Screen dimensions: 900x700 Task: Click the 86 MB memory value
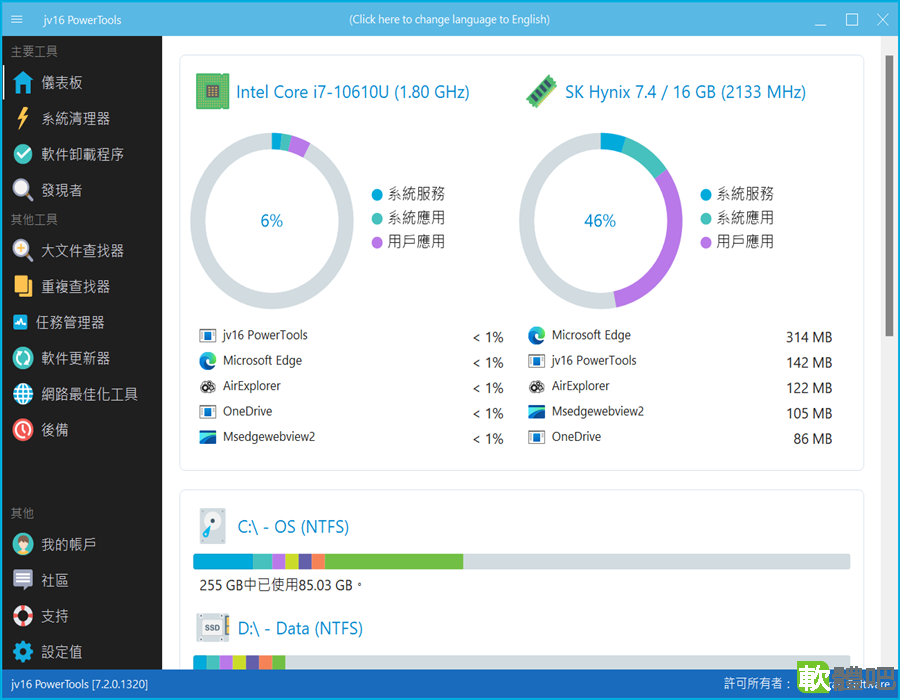[813, 439]
